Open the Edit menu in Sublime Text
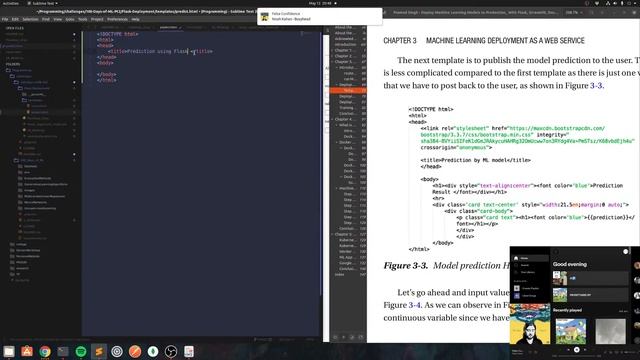This screenshot has height=360, width=640. point(15,19)
